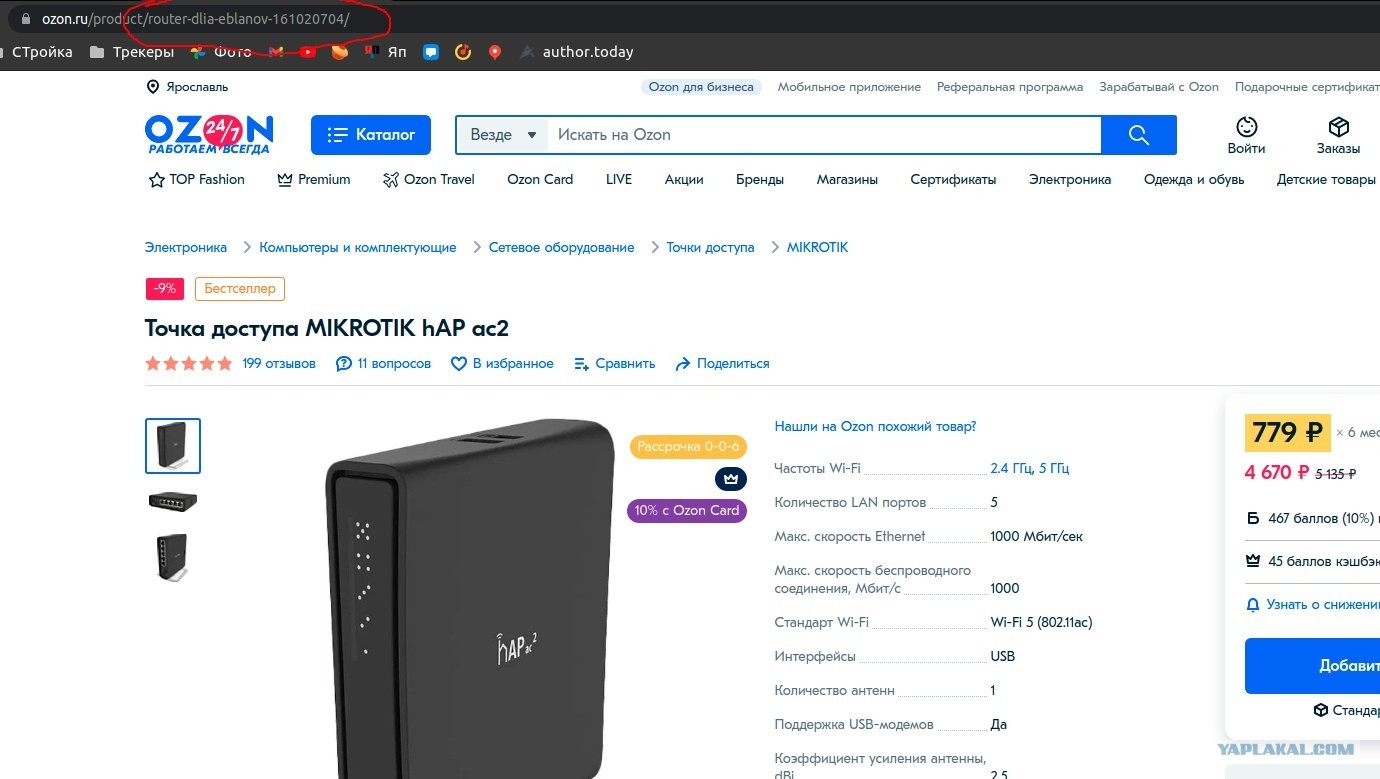Select the first router thumbnail
The image size is (1380, 779).
click(173, 446)
